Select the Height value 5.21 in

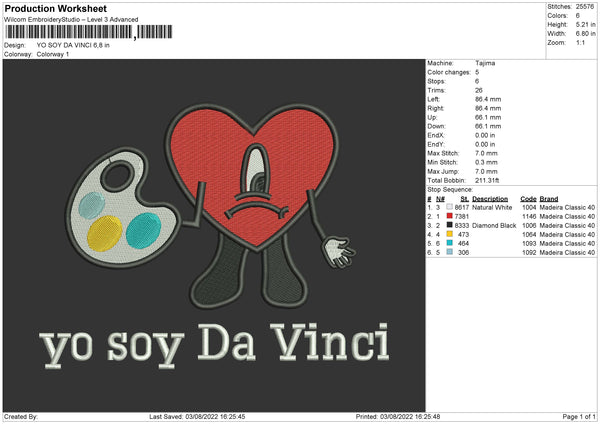[586, 24]
